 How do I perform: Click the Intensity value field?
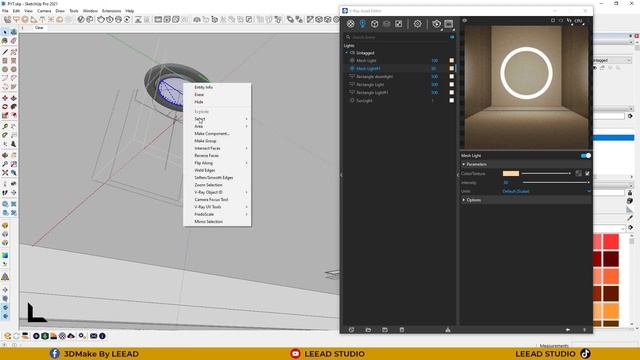pyautogui.click(x=511, y=182)
